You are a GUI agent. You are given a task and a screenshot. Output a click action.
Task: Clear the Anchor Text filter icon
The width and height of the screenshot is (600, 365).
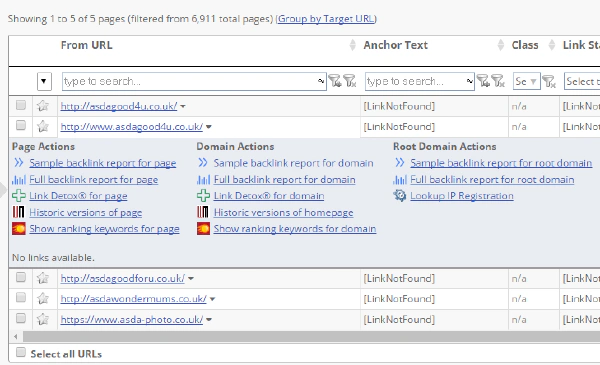coord(498,81)
